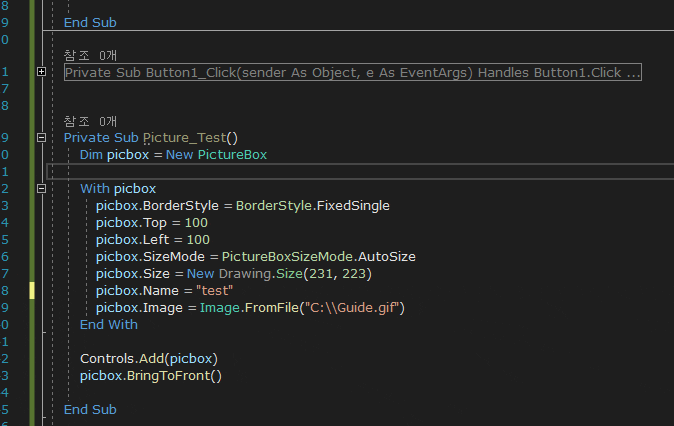Click the Controls.Add(picbox) statement
Image resolution: width=674 pixels, height=426 pixels.
click(x=149, y=359)
